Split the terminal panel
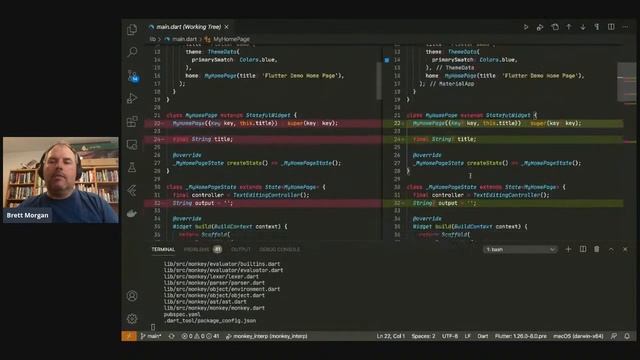Image resolution: width=640 pixels, height=360 pixels. coord(583,249)
